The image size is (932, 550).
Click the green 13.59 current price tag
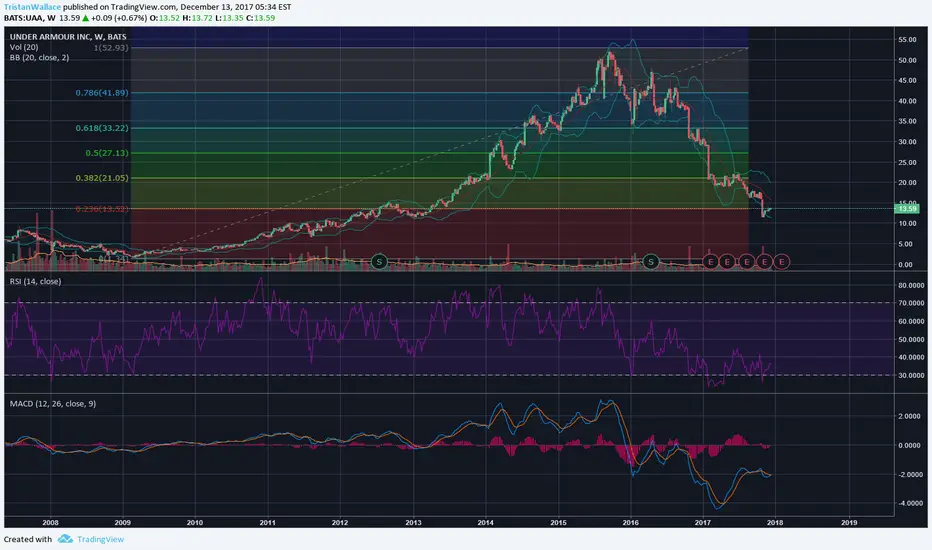click(906, 209)
